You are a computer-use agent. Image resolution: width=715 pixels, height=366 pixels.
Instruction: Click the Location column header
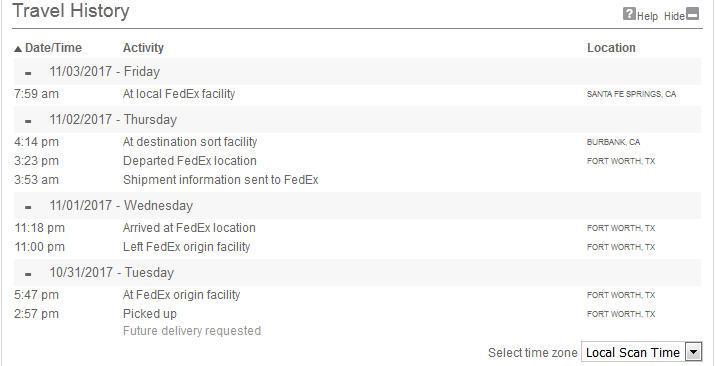tap(611, 48)
